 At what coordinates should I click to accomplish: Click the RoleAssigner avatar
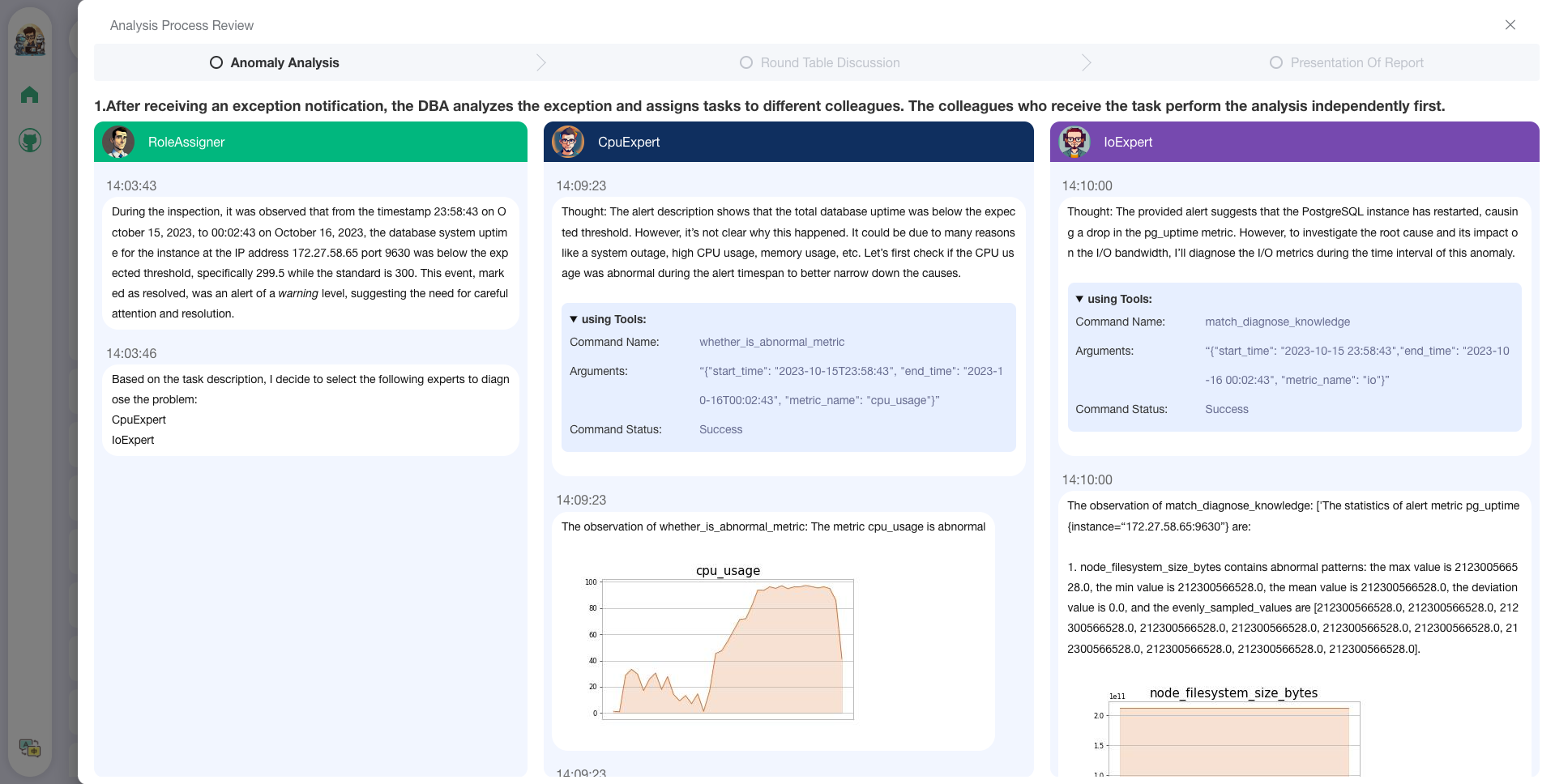(x=118, y=142)
